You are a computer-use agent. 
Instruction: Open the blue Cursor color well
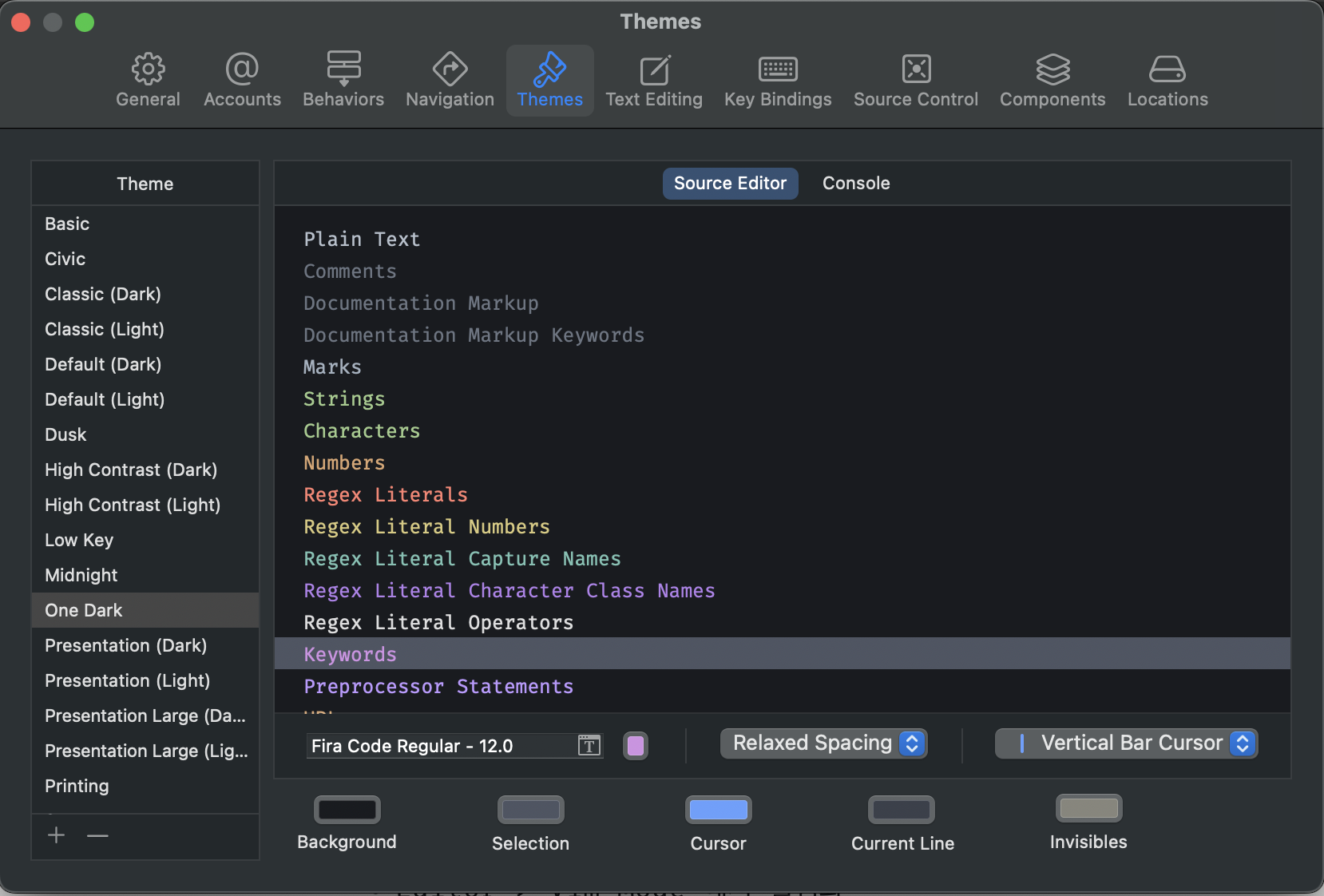(718, 810)
